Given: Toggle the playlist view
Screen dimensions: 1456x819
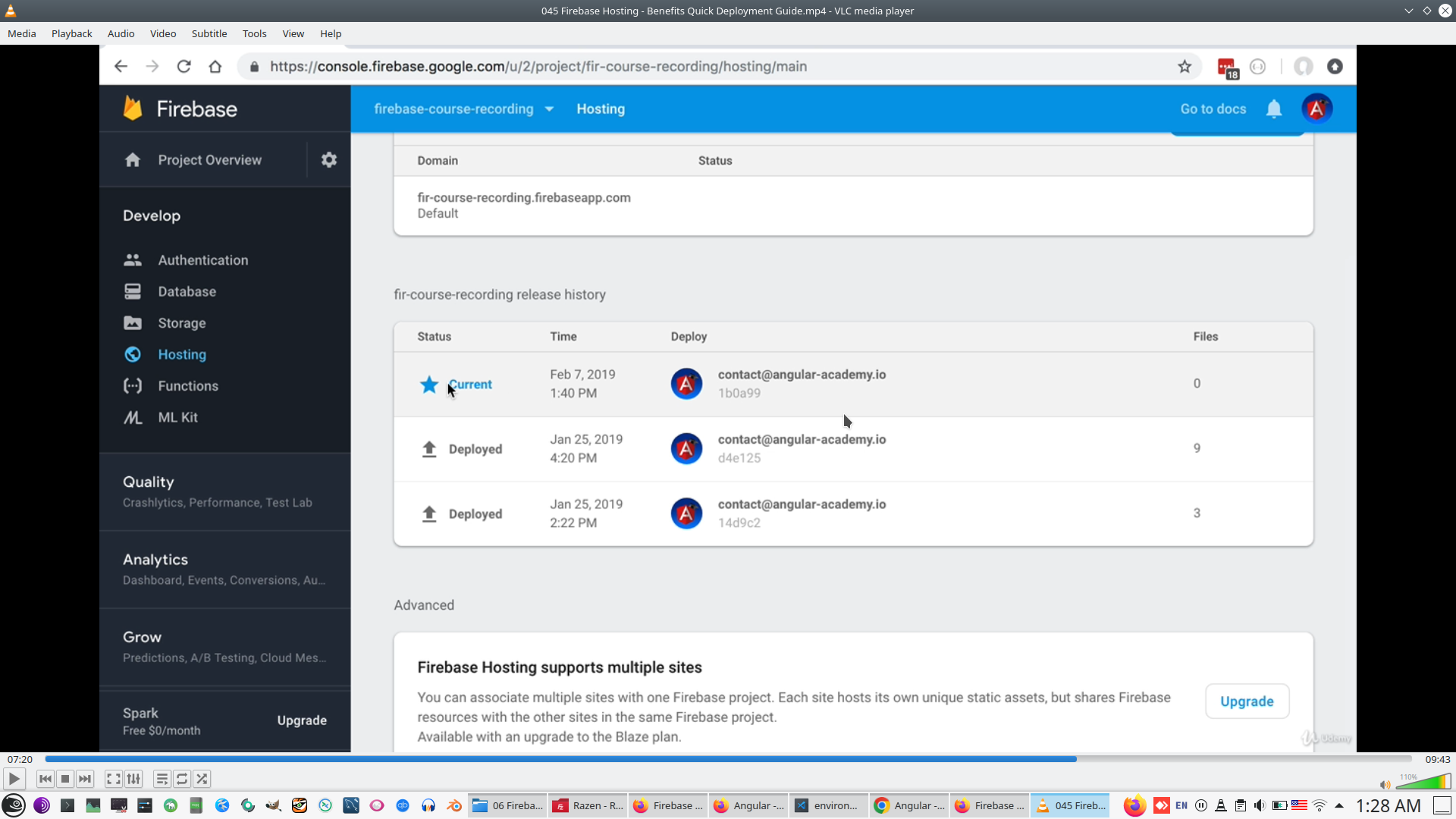Looking at the screenshot, I should pyautogui.click(x=162, y=779).
